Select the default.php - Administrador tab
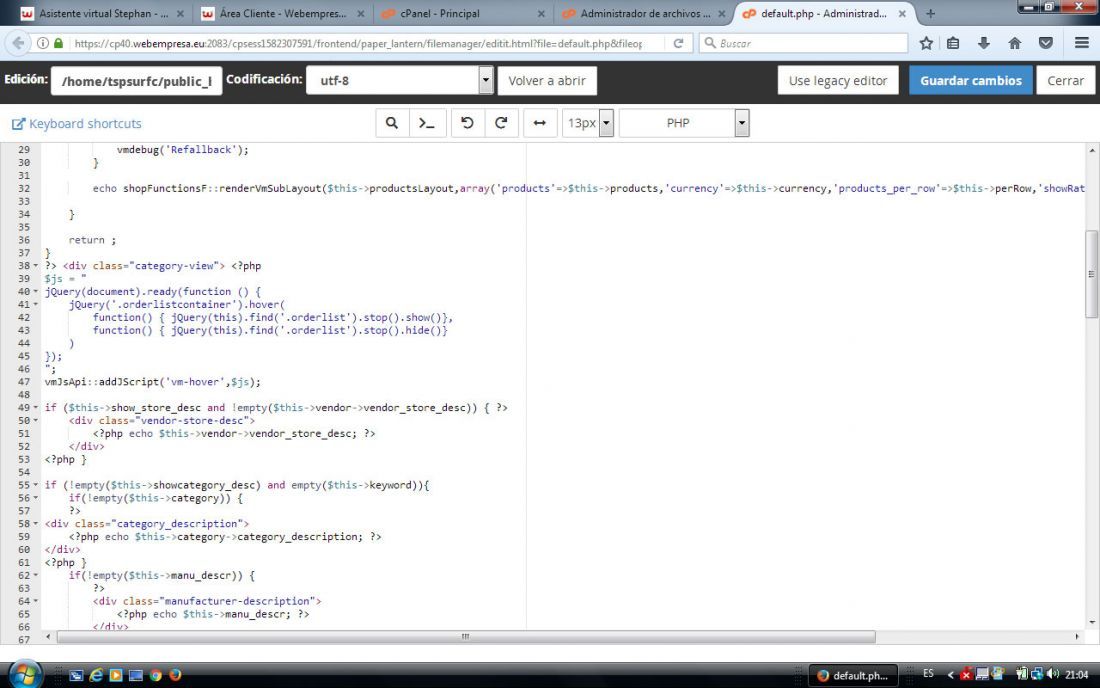1100x688 pixels. pyautogui.click(x=824, y=13)
